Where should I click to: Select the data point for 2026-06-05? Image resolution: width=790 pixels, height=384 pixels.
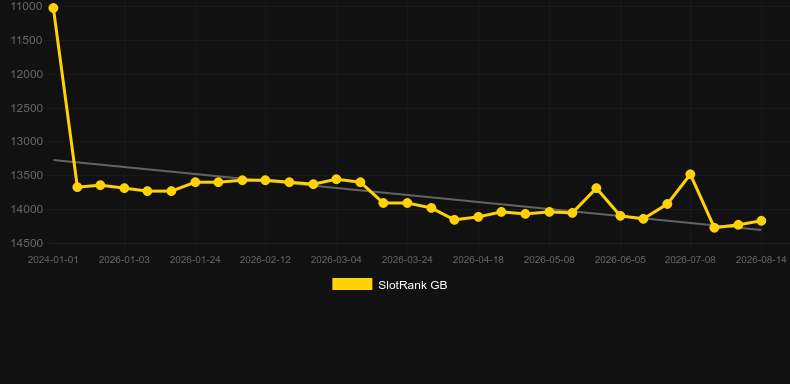[x=620, y=216]
